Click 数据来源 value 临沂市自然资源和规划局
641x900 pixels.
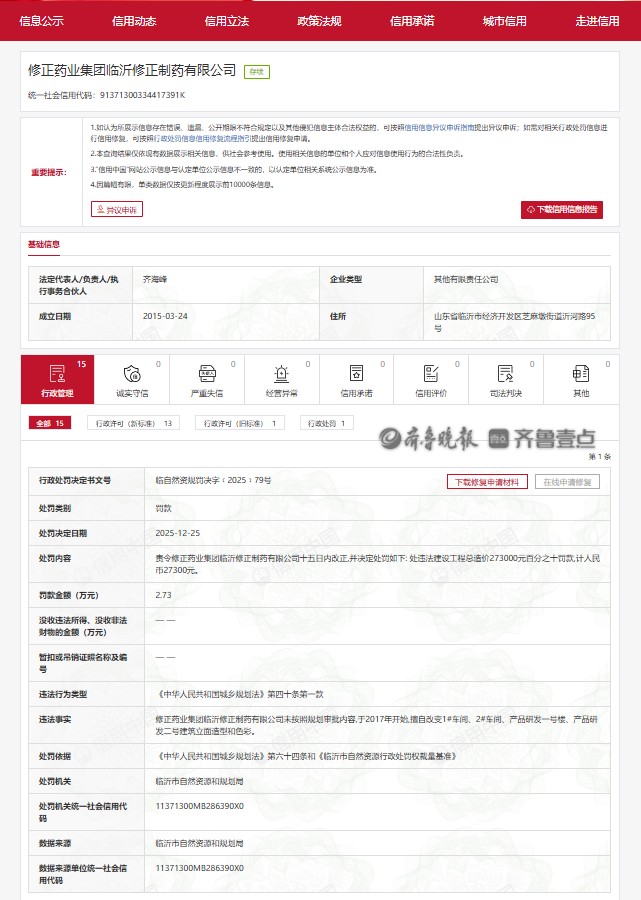(x=199, y=843)
